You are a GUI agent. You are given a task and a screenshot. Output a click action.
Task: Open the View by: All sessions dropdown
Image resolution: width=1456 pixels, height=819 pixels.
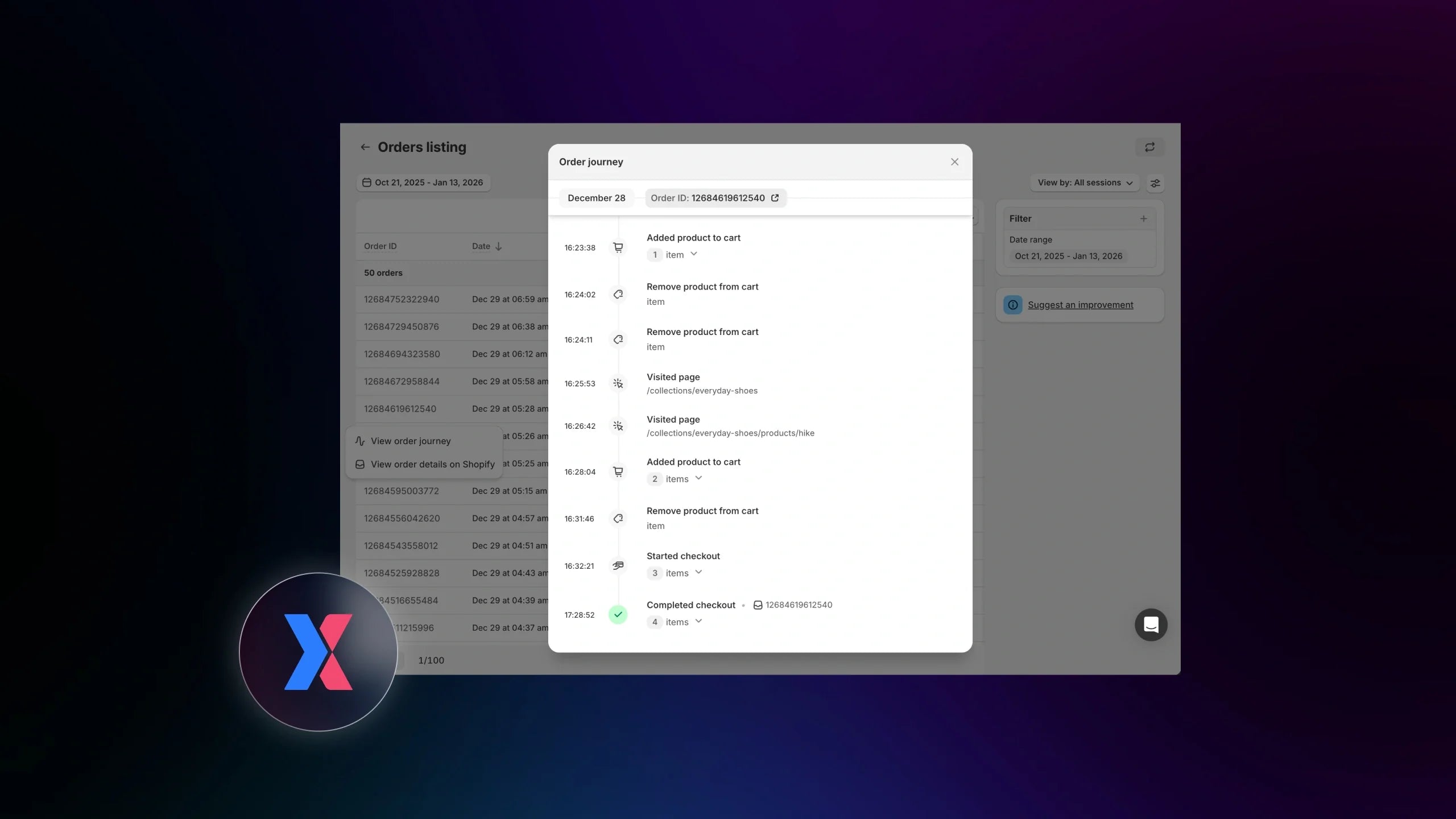(1085, 183)
